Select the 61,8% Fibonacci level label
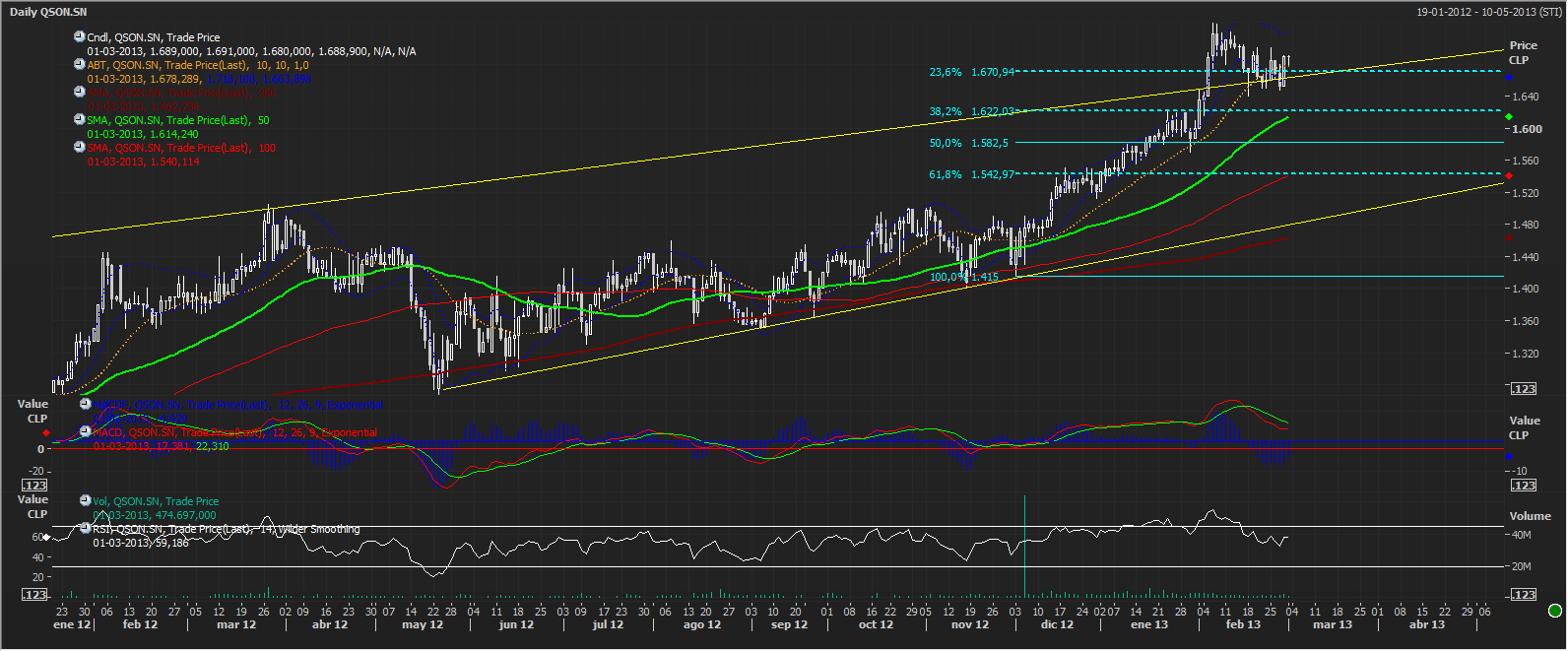Viewport: 1568px width, 651px height. (x=946, y=174)
